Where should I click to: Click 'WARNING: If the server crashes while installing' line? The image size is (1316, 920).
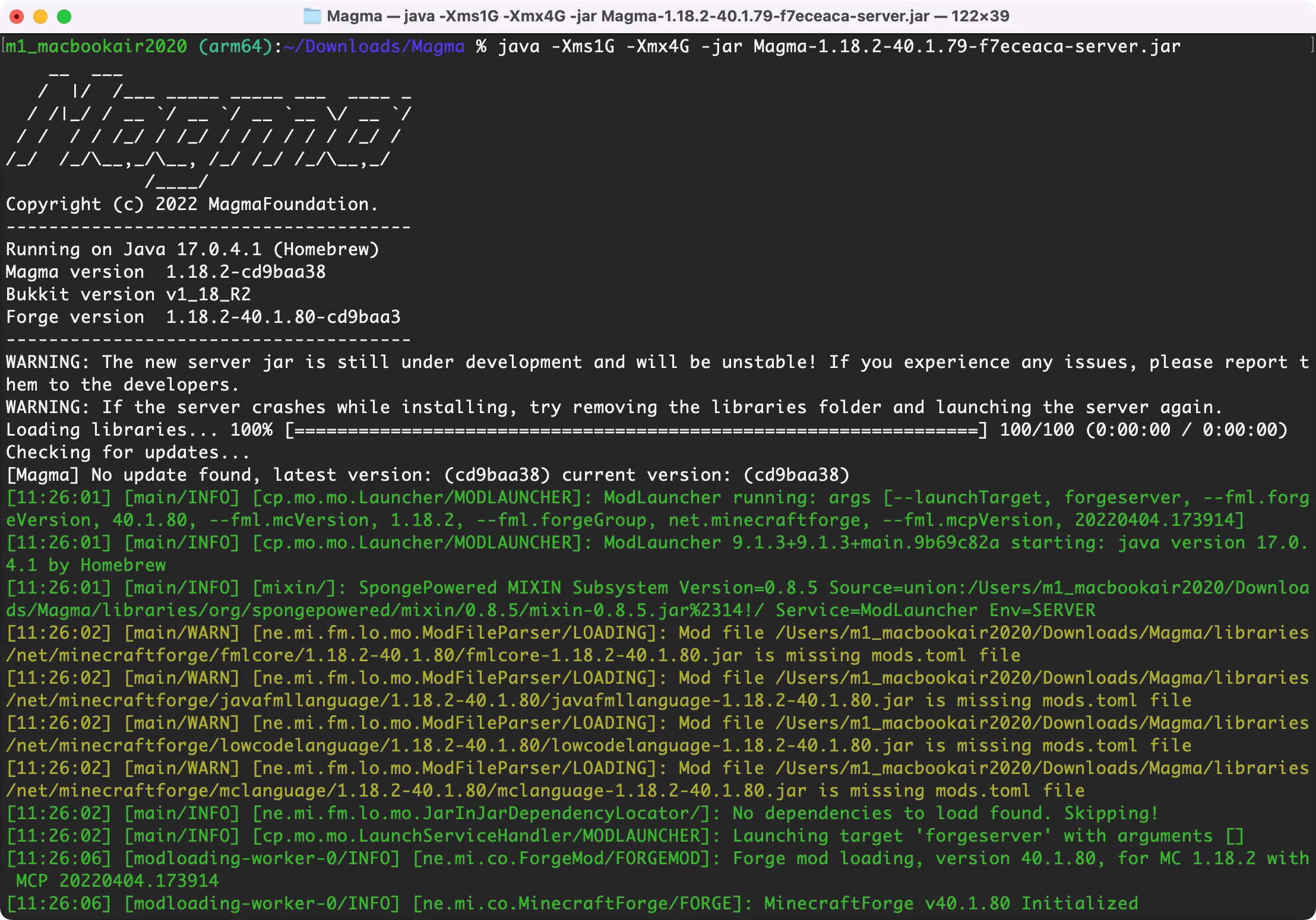[614, 407]
